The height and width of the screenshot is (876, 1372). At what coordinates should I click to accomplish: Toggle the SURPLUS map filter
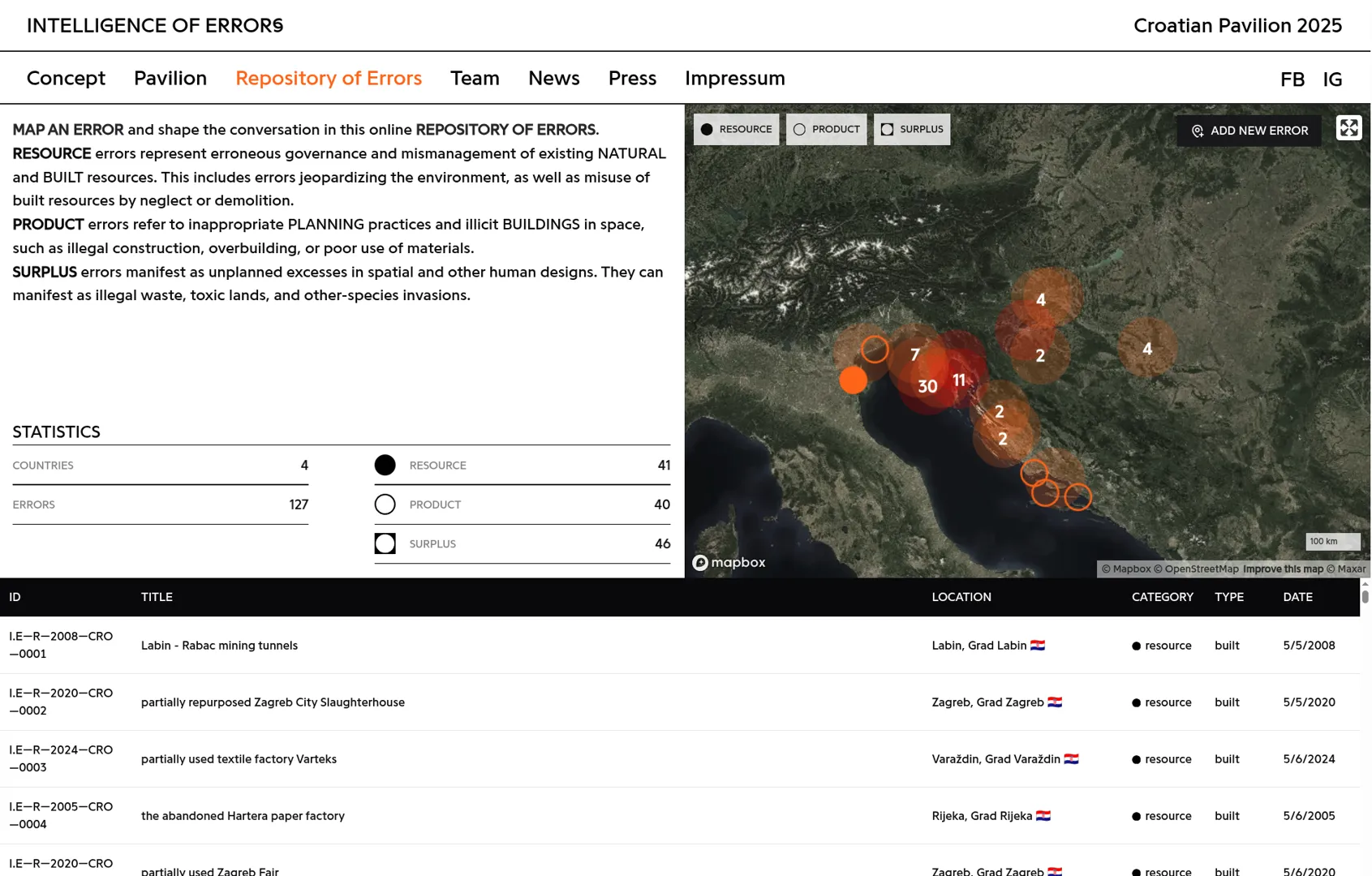(912, 130)
